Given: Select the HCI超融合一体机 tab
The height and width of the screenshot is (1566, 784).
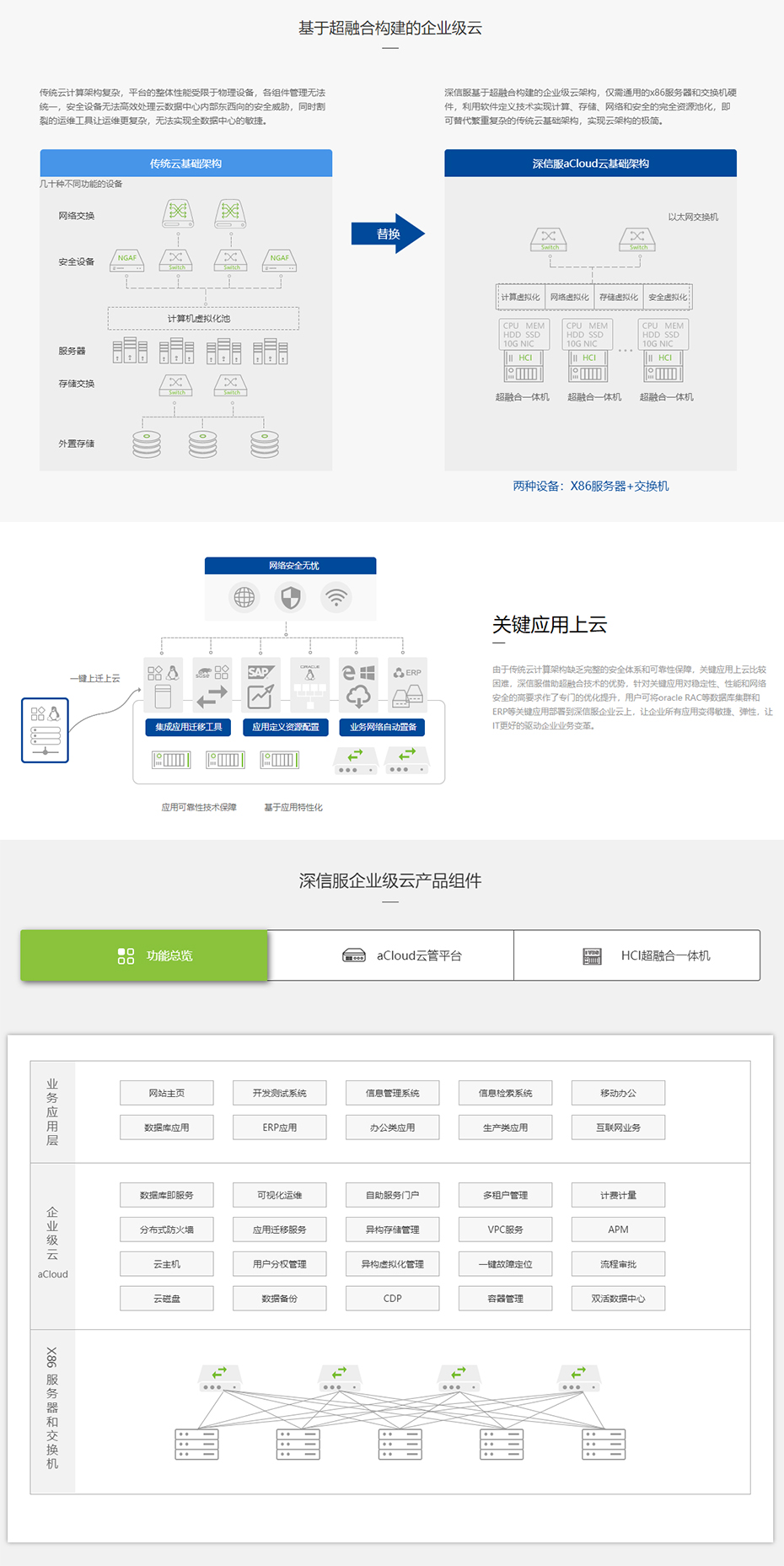Looking at the screenshot, I should (637, 955).
